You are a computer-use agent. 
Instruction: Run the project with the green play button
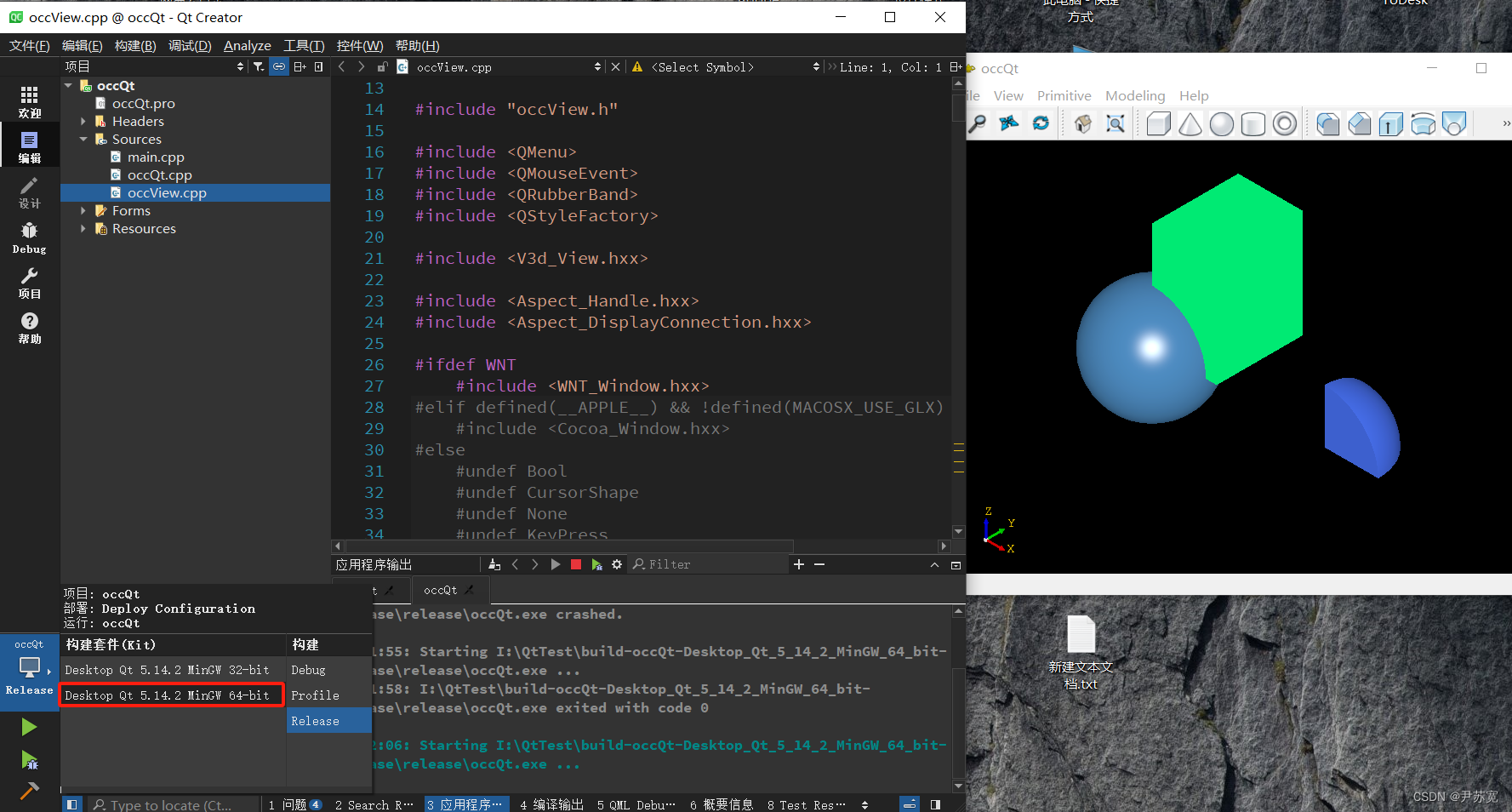point(29,726)
